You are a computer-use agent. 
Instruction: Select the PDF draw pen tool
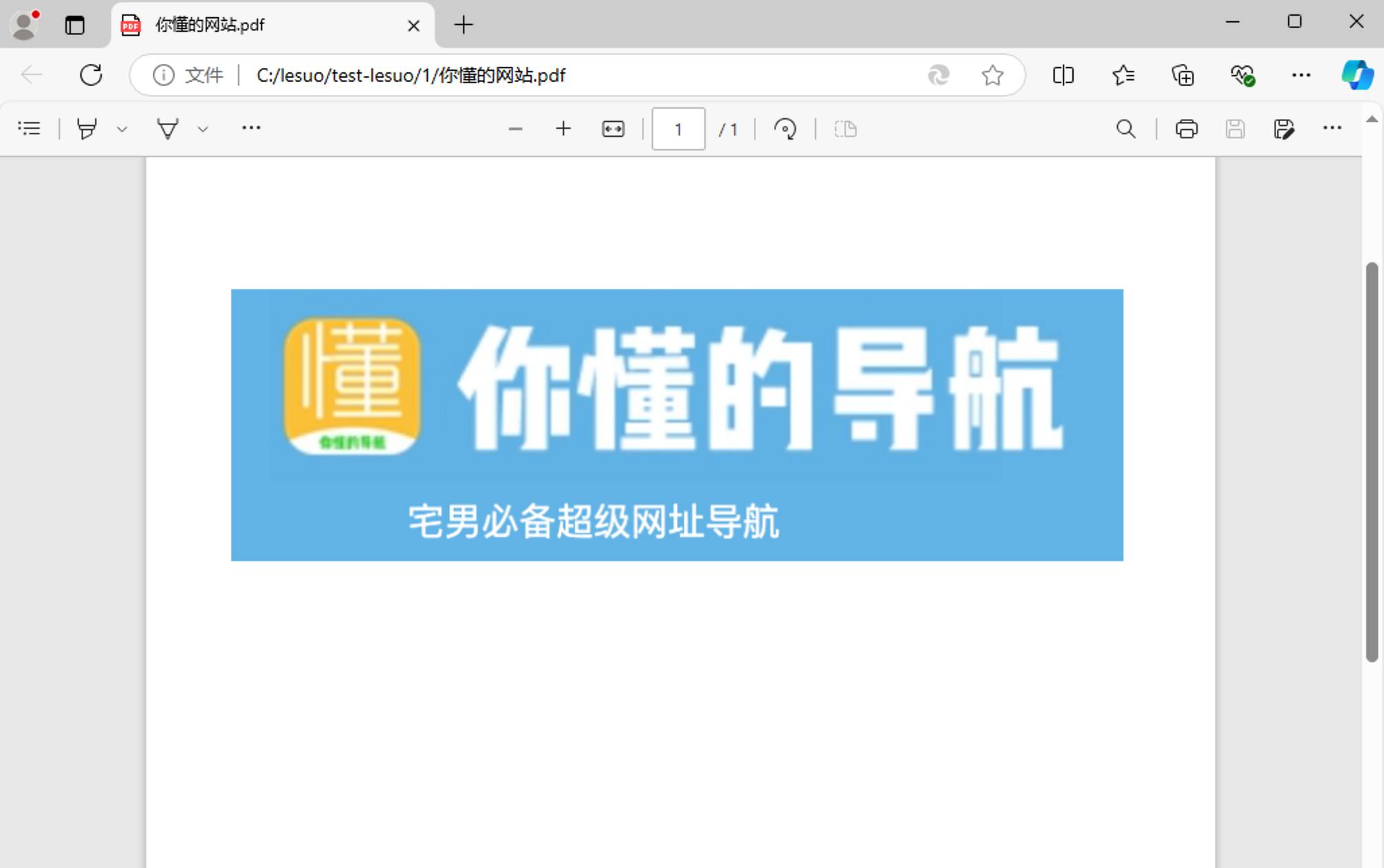point(167,129)
